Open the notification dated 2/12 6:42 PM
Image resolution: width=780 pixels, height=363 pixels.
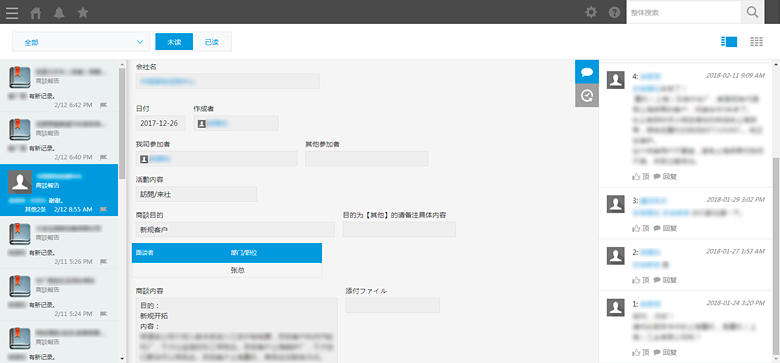click(59, 86)
